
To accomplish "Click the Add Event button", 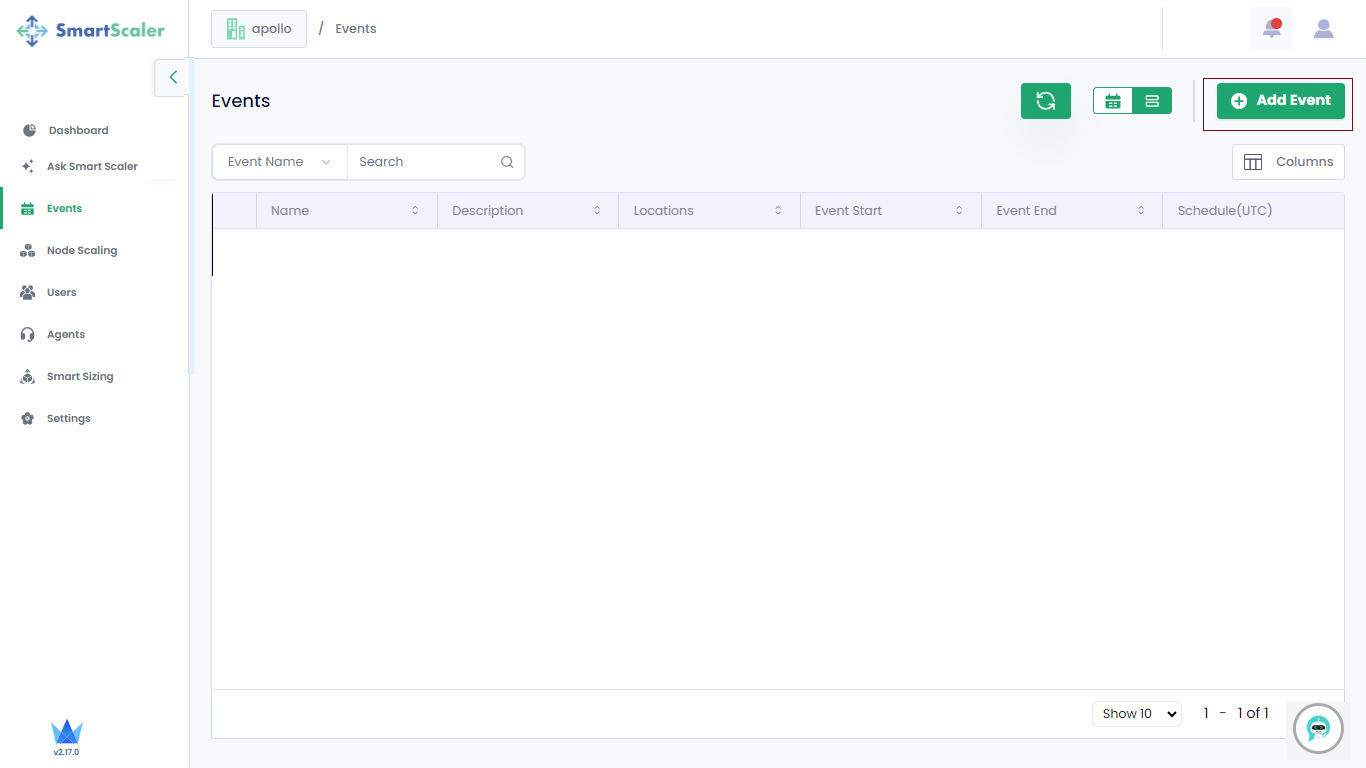I will pyautogui.click(x=1280, y=101).
